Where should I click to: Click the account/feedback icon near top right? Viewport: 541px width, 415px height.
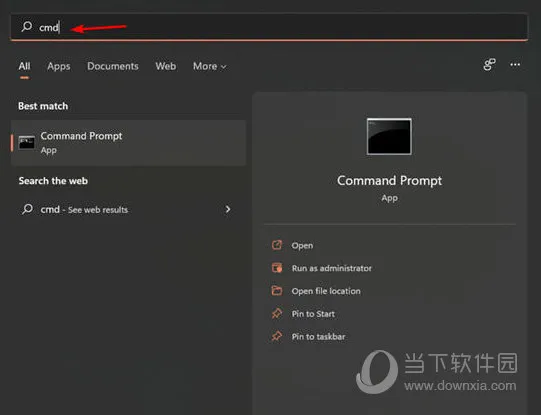(x=489, y=65)
